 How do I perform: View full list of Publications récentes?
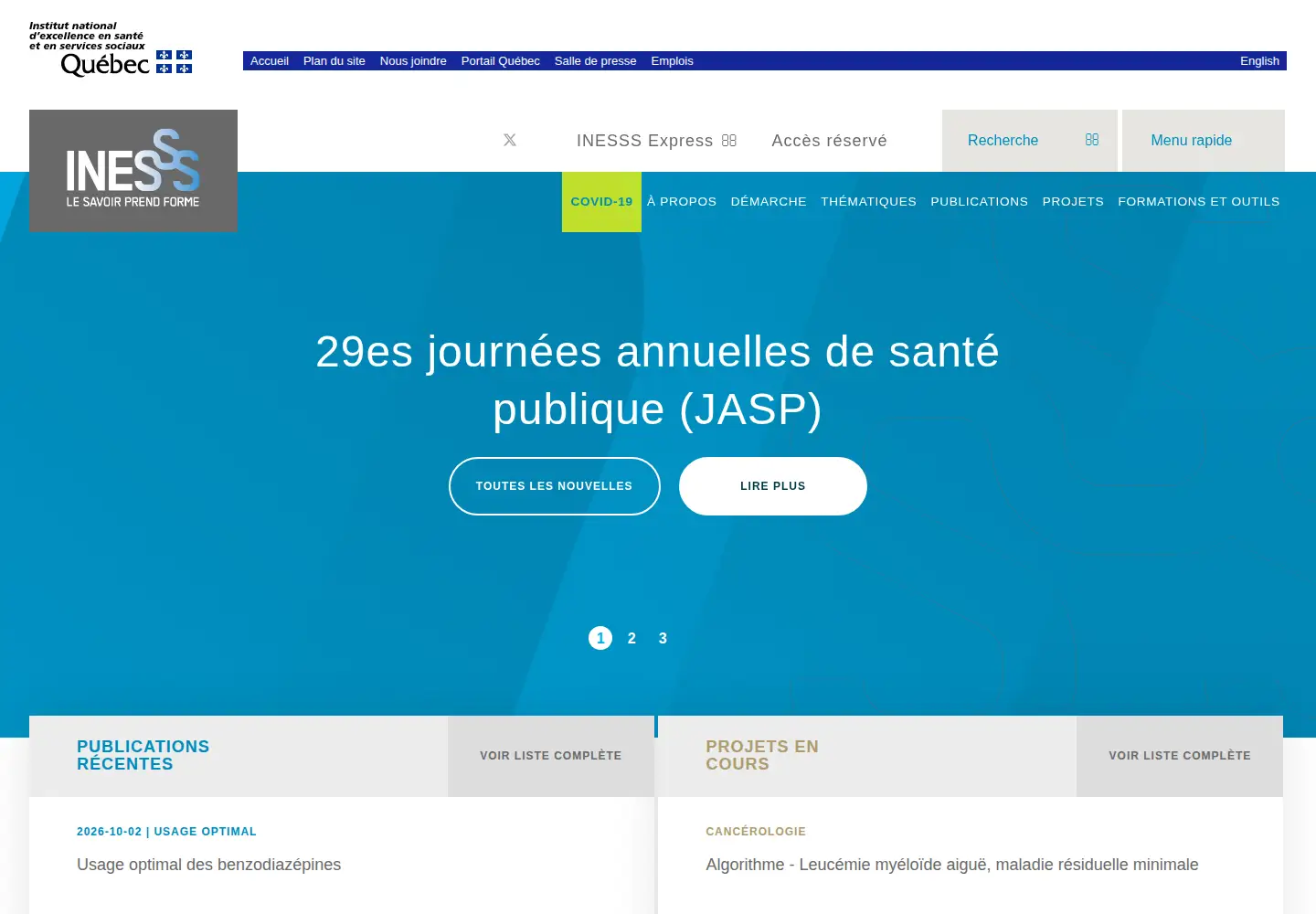click(x=551, y=756)
